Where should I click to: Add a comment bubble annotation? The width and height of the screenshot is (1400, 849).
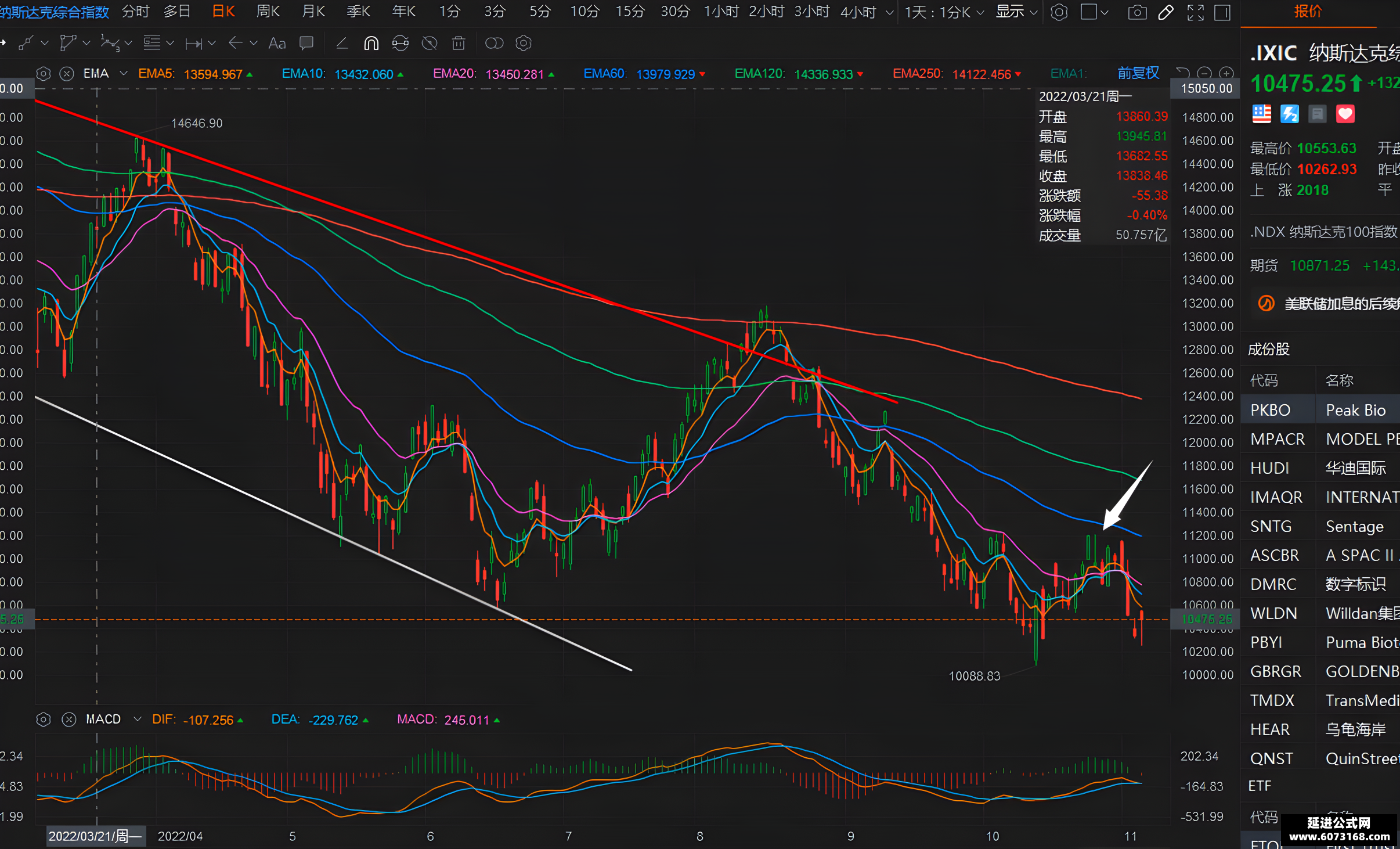[306, 43]
